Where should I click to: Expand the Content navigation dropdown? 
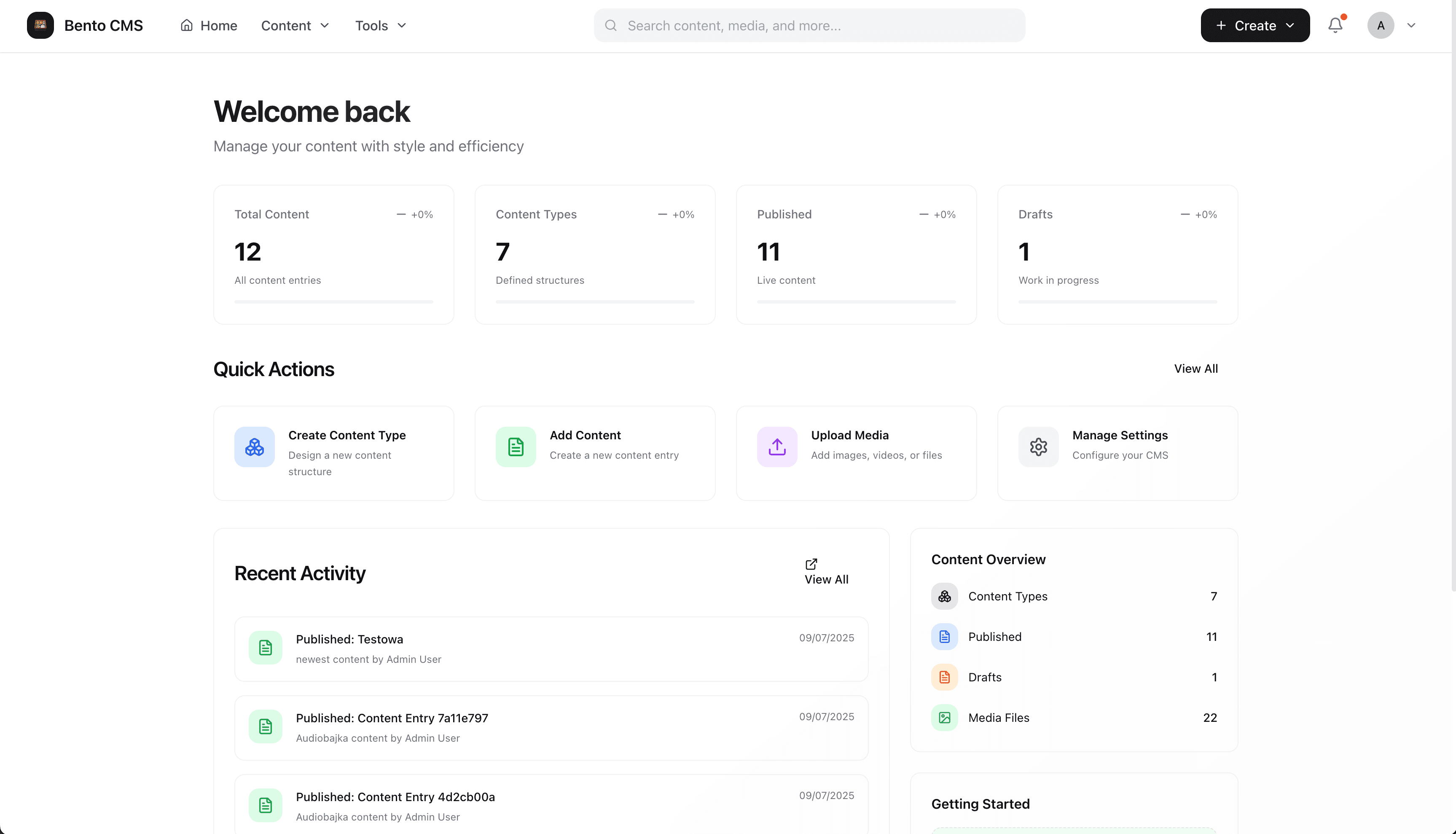point(325,26)
